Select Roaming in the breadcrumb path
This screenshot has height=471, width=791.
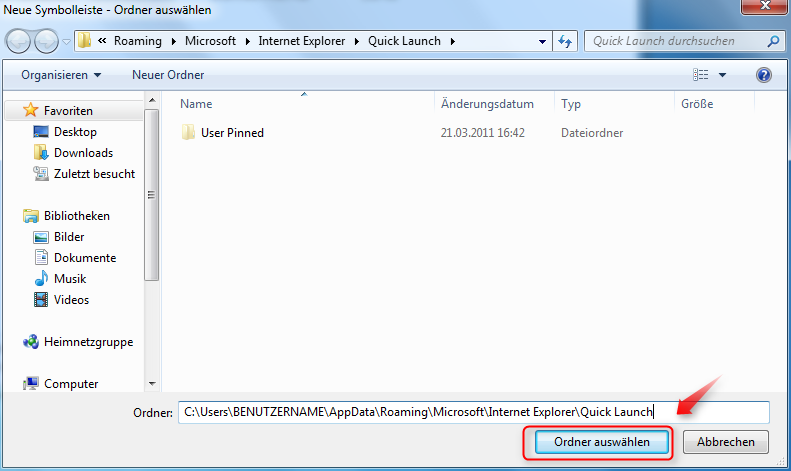(x=138, y=41)
